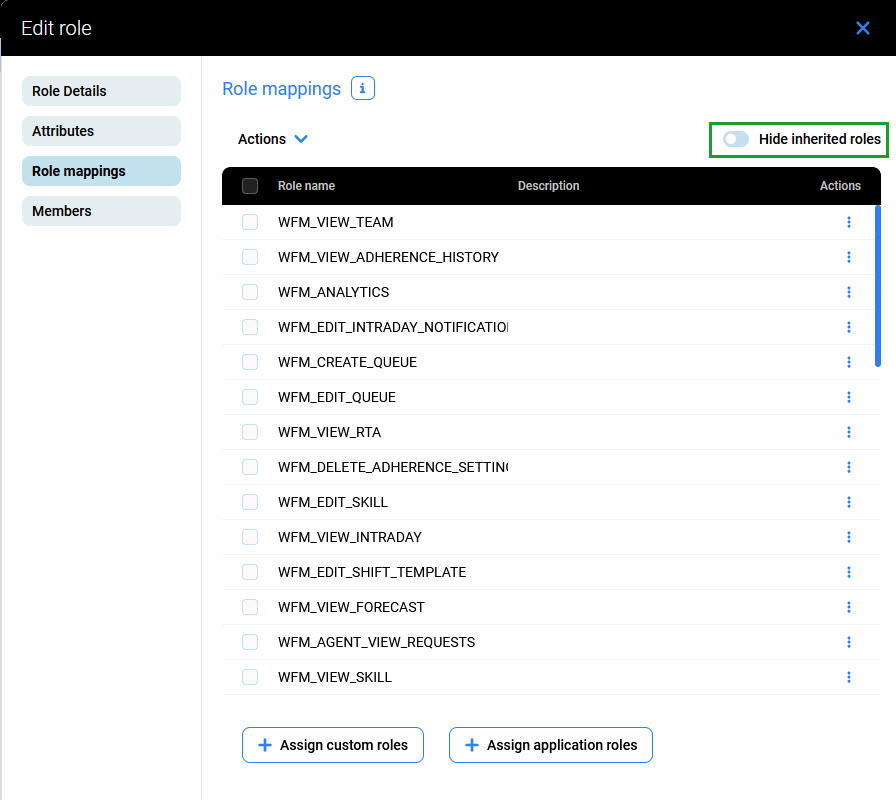Open three-dot menu for WFM_ANALYTICS

click(x=848, y=292)
